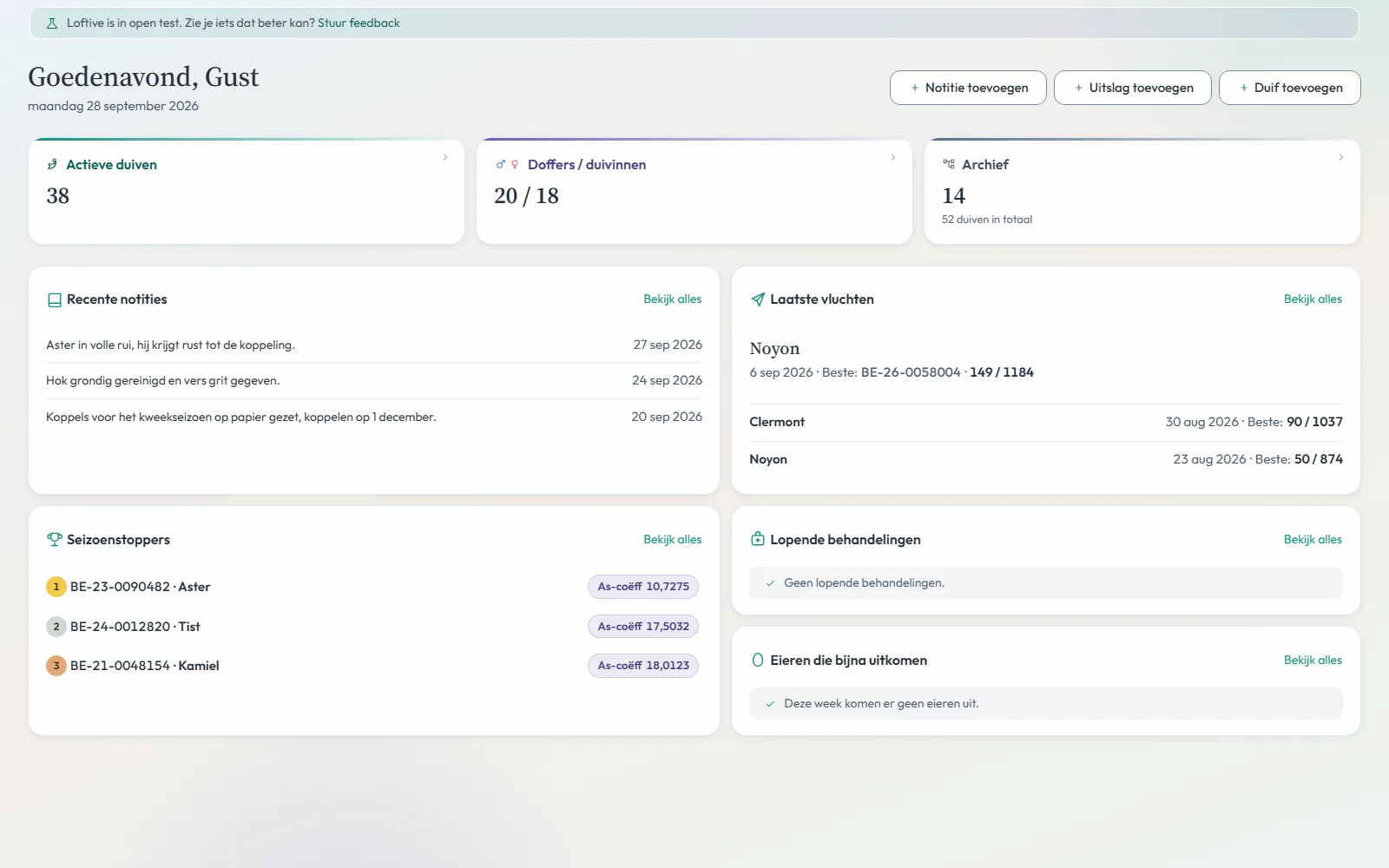The width and height of the screenshot is (1389, 868).
Task: Select pigeon BE-24-0012820 · Tist
Action: click(x=135, y=627)
